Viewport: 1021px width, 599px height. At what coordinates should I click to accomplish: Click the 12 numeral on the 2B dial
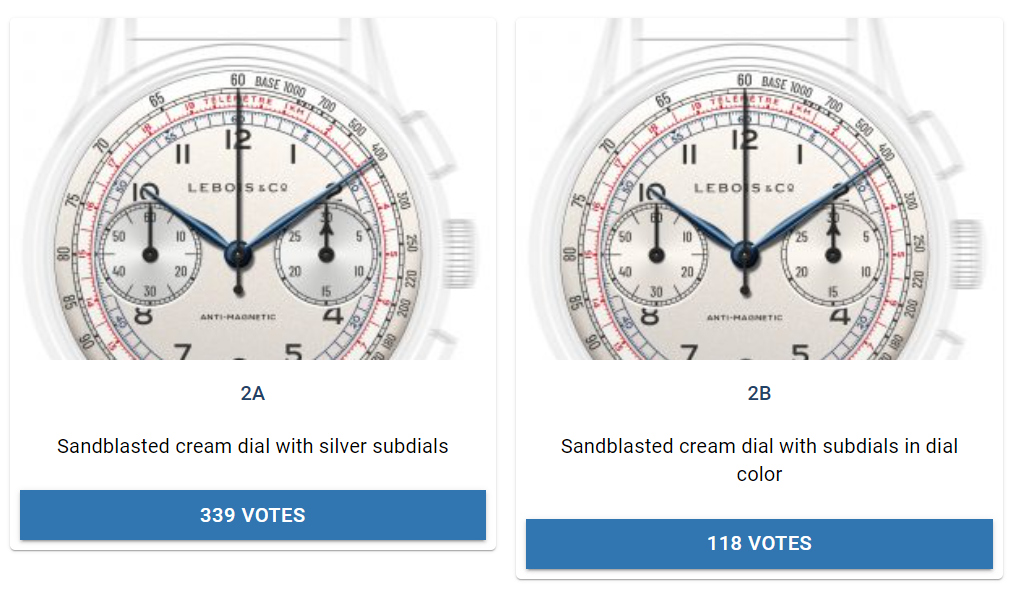[744, 140]
